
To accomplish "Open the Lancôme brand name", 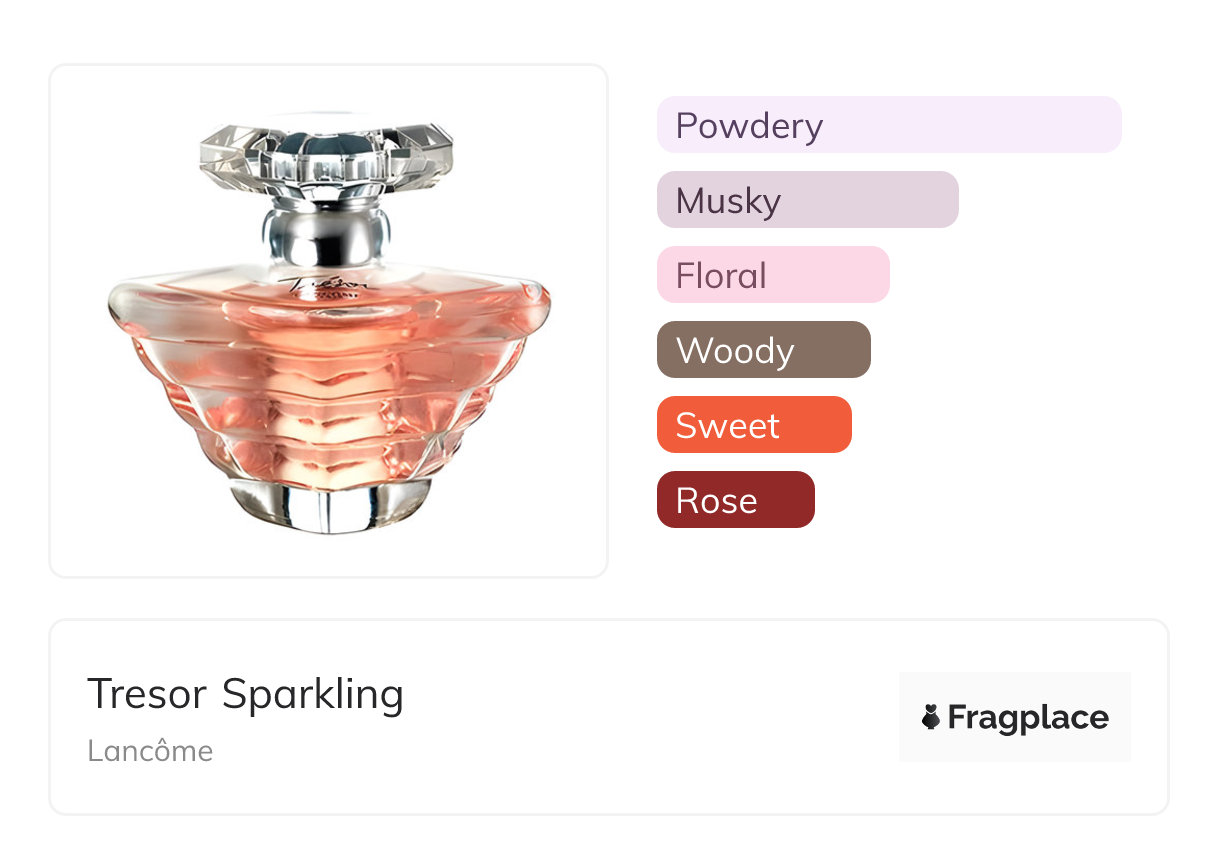I will [150, 750].
